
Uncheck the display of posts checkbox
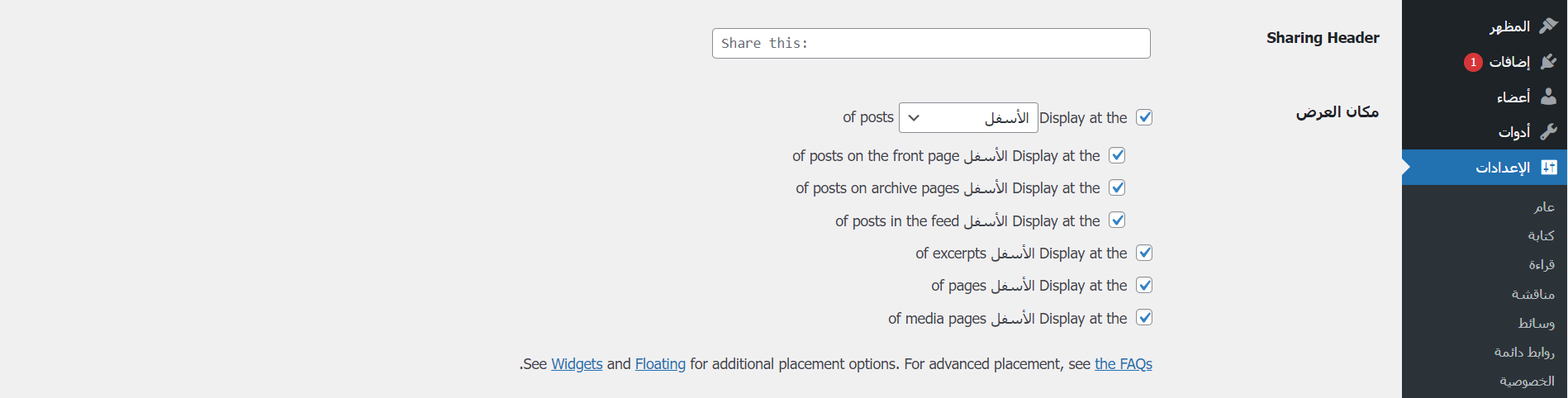[1144, 117]
